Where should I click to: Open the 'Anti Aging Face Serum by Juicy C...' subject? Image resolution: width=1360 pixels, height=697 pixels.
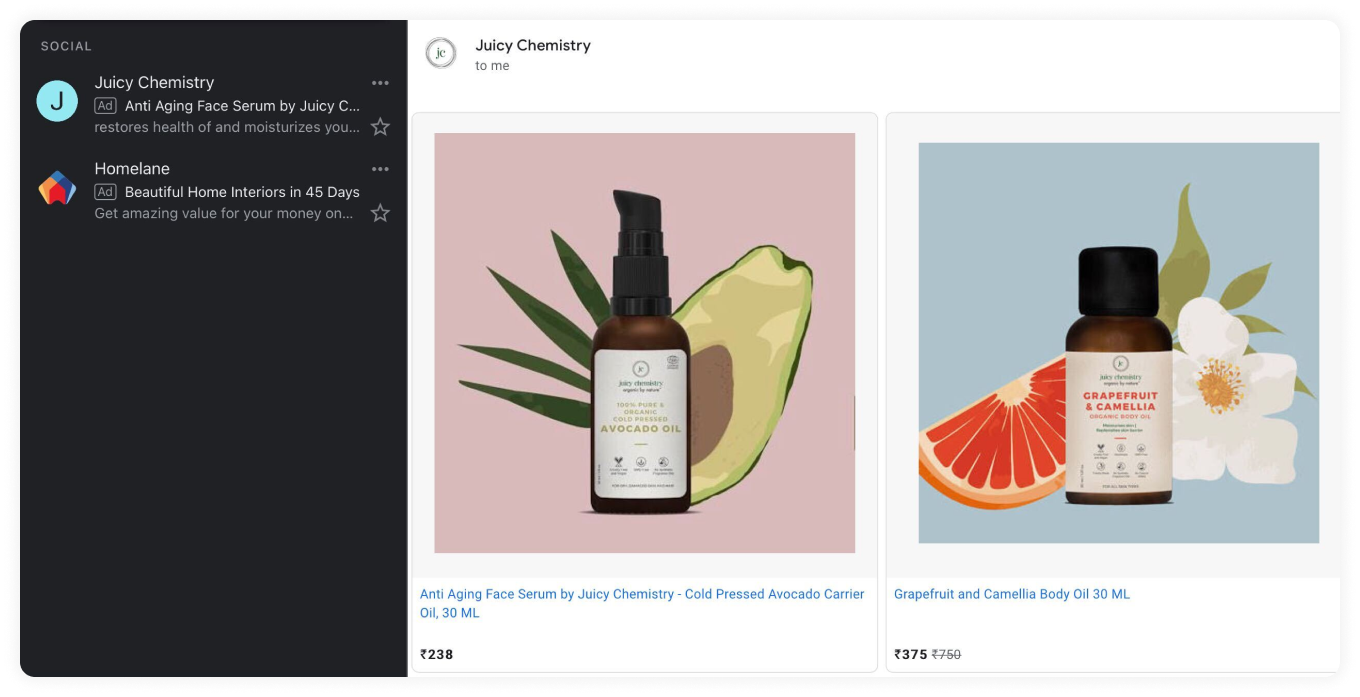click(242, 106)
